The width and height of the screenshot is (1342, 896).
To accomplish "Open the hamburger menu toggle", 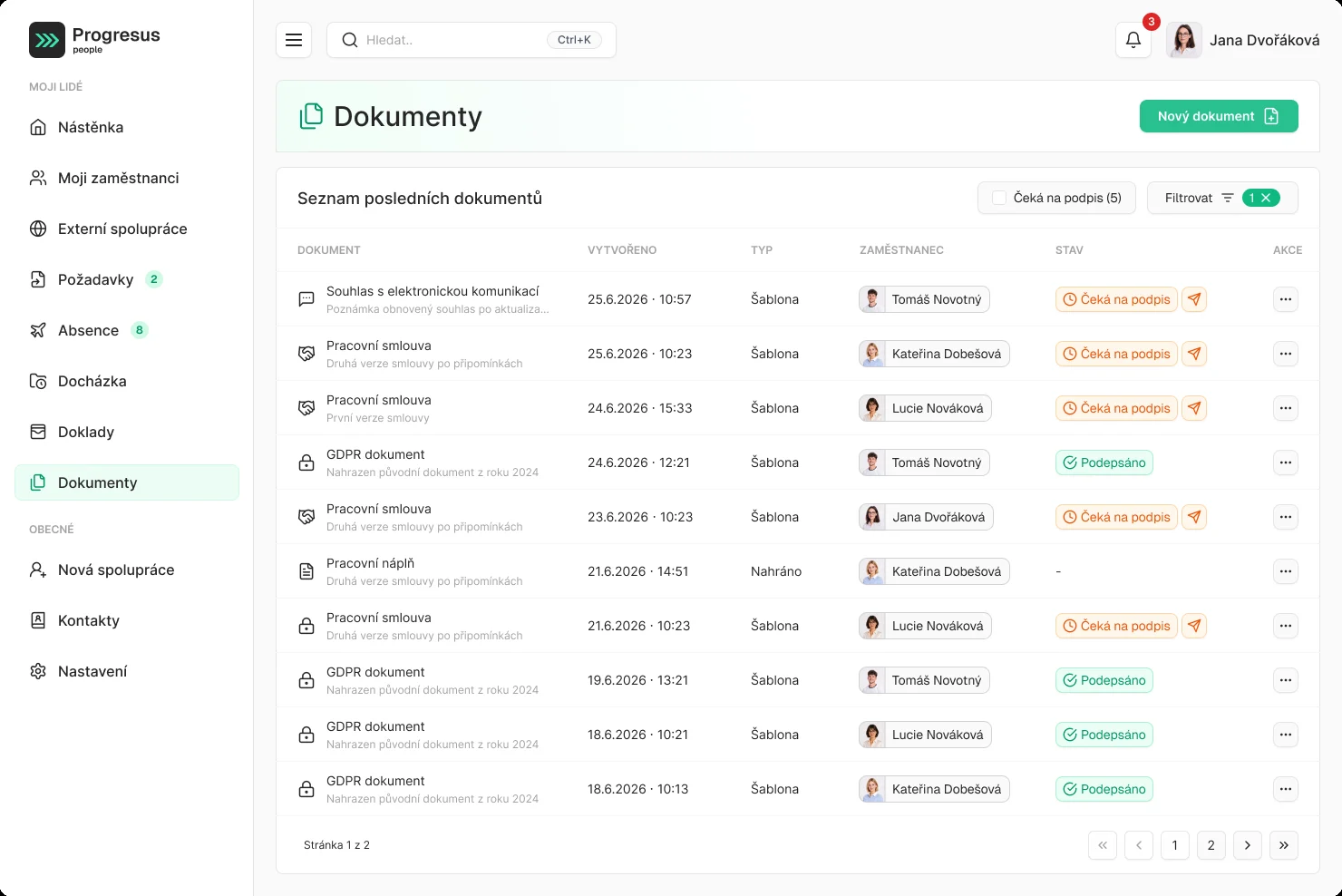I will click(294, 40).
